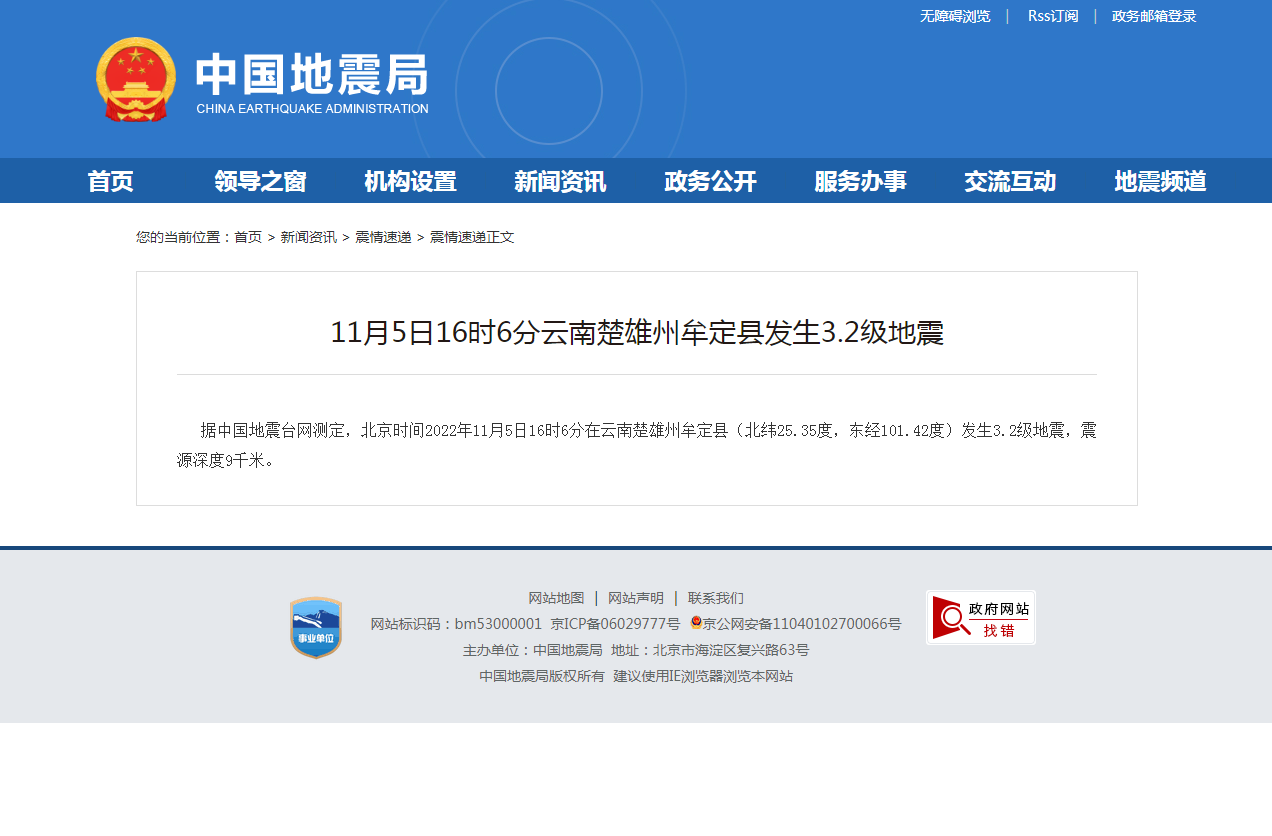Viewport: 1272px width, 836px height.
Task: Open the 政务公开 menu item
Action: click(710, 181)
